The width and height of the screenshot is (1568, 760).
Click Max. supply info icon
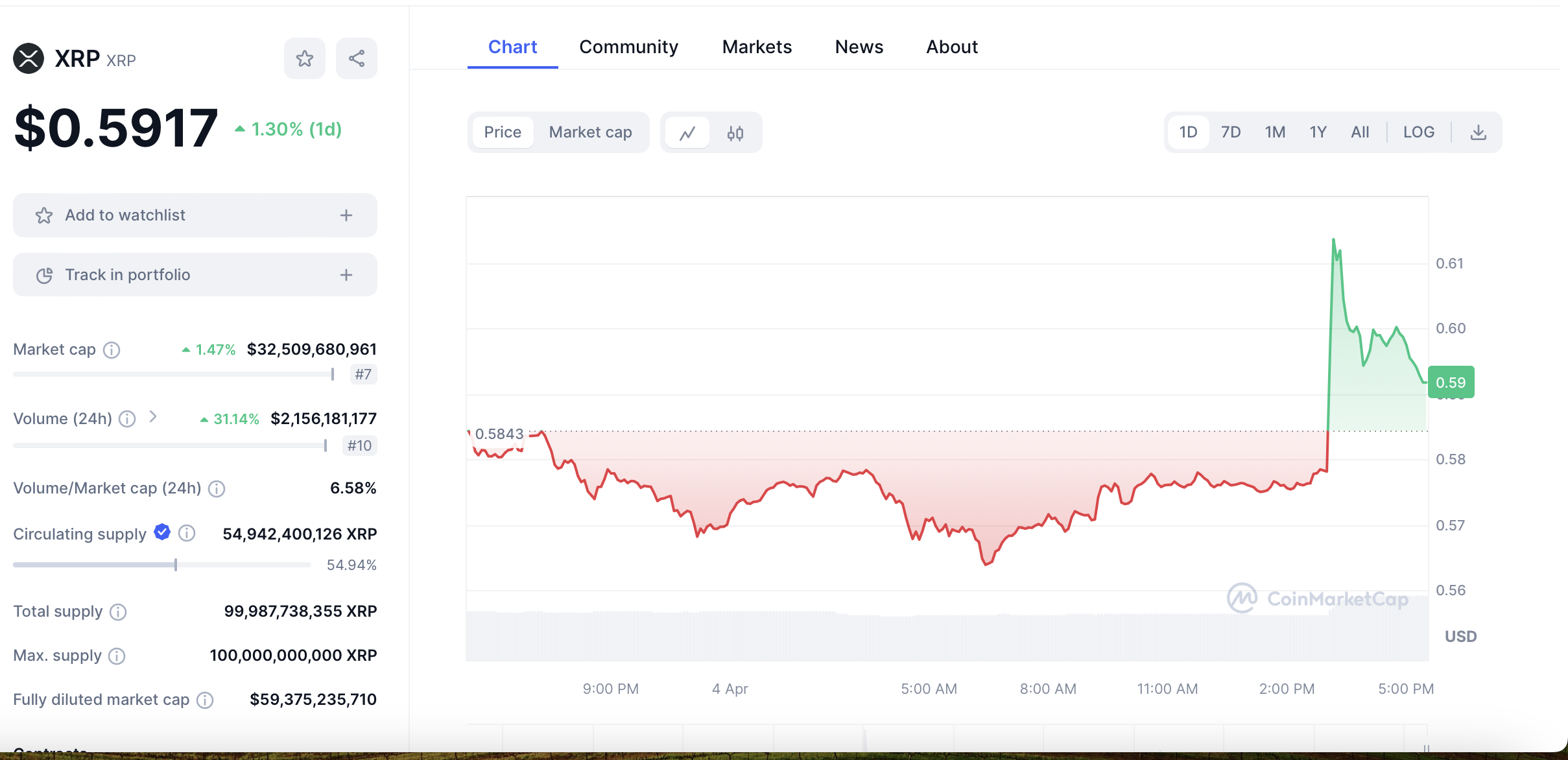pos(117,656)
